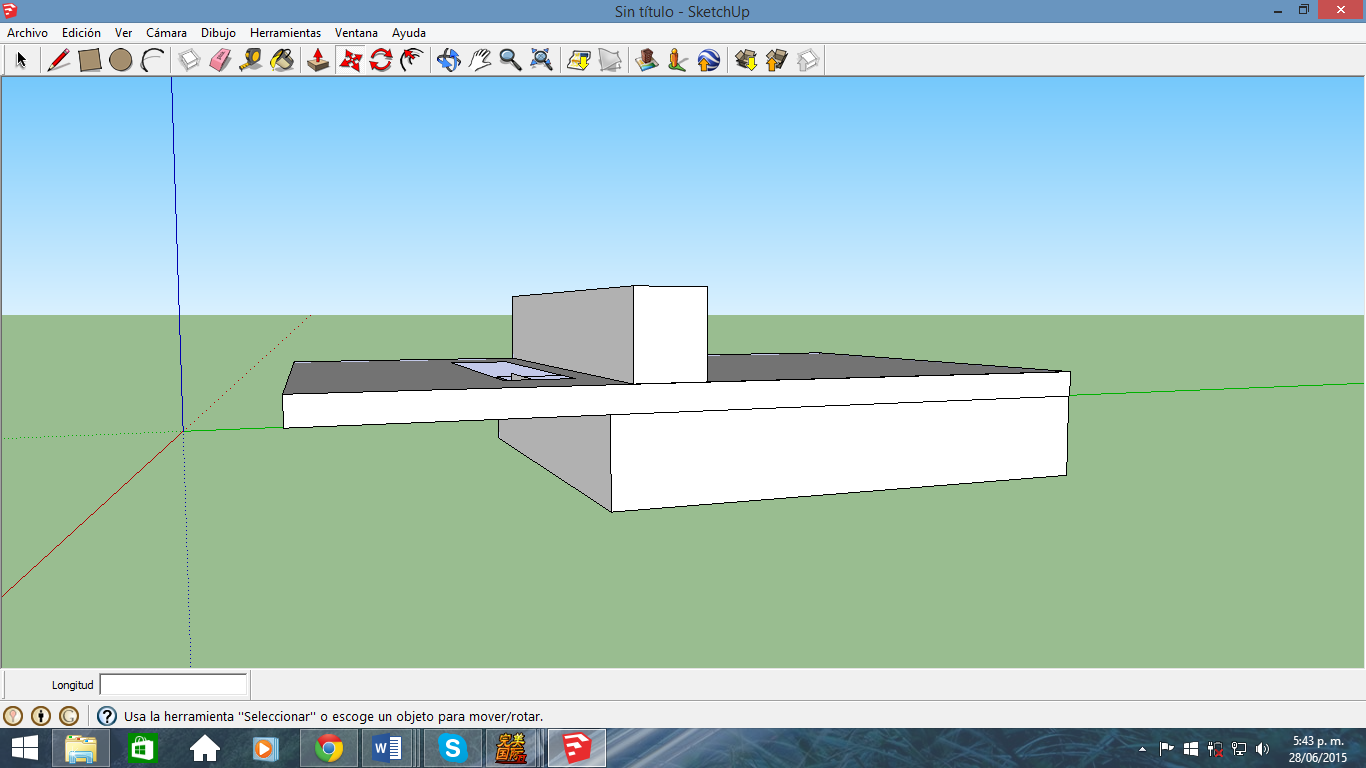Click Share Model upload icon
Image resolution: width=1366 pixels, height=768 pixels.
pos(777,60)
